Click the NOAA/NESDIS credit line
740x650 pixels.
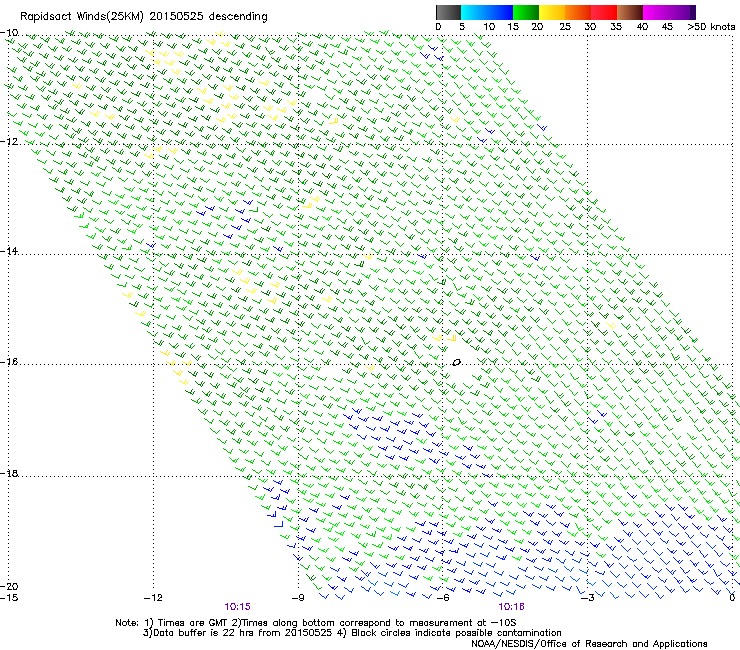[x=589, y=644]
